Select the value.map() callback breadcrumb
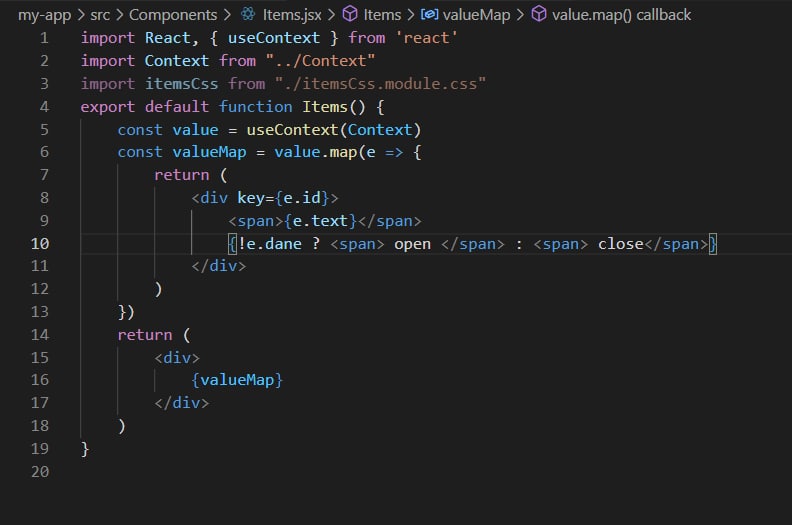Screen dimensions: 792x525 coord(621,15)
